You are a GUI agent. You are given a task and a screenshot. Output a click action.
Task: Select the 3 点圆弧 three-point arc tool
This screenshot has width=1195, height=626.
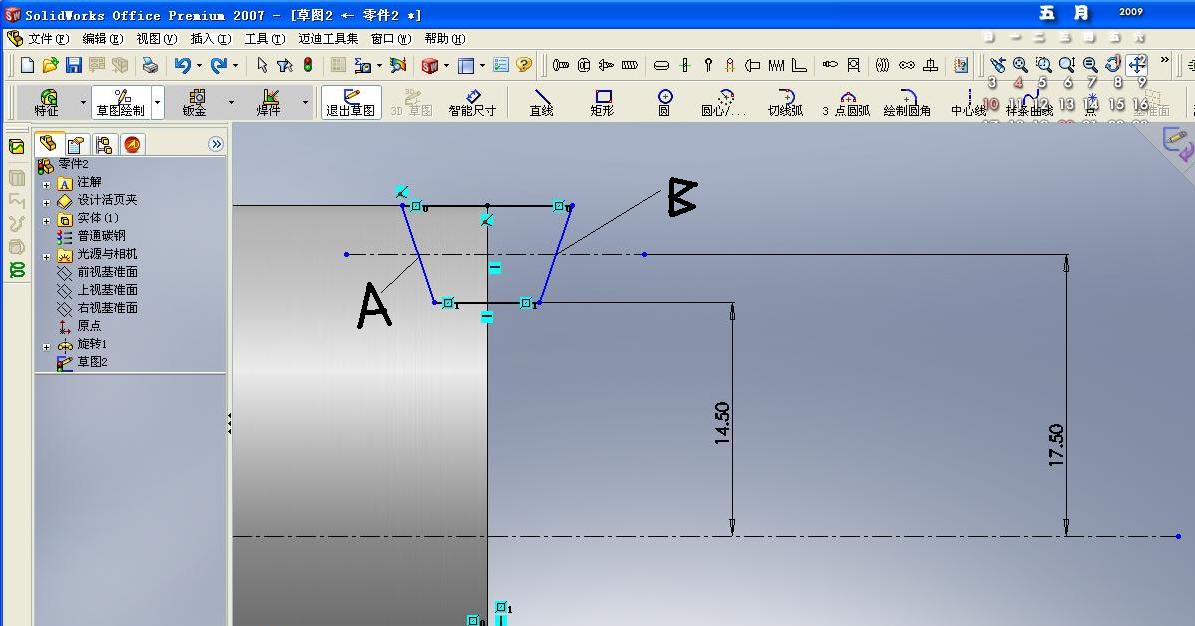click(x=847, y=102)
